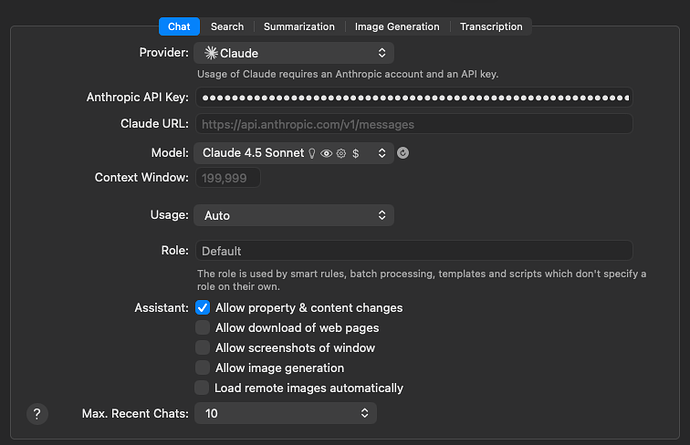Focus the Claude URL text field
The image size is (690, 445).
click(x=414, y=124)
